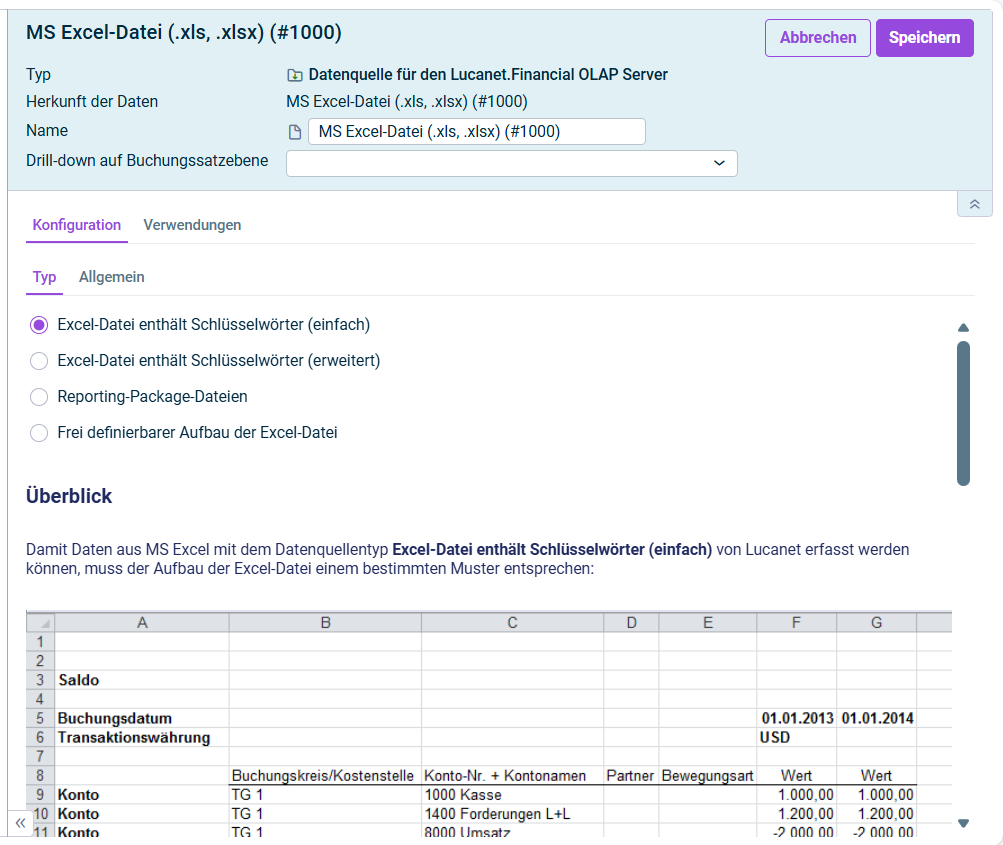The height and width of the screenshot is (845, 1003).
Task: Collapse header with double-chevron up icon
Action: coord(974,204)
